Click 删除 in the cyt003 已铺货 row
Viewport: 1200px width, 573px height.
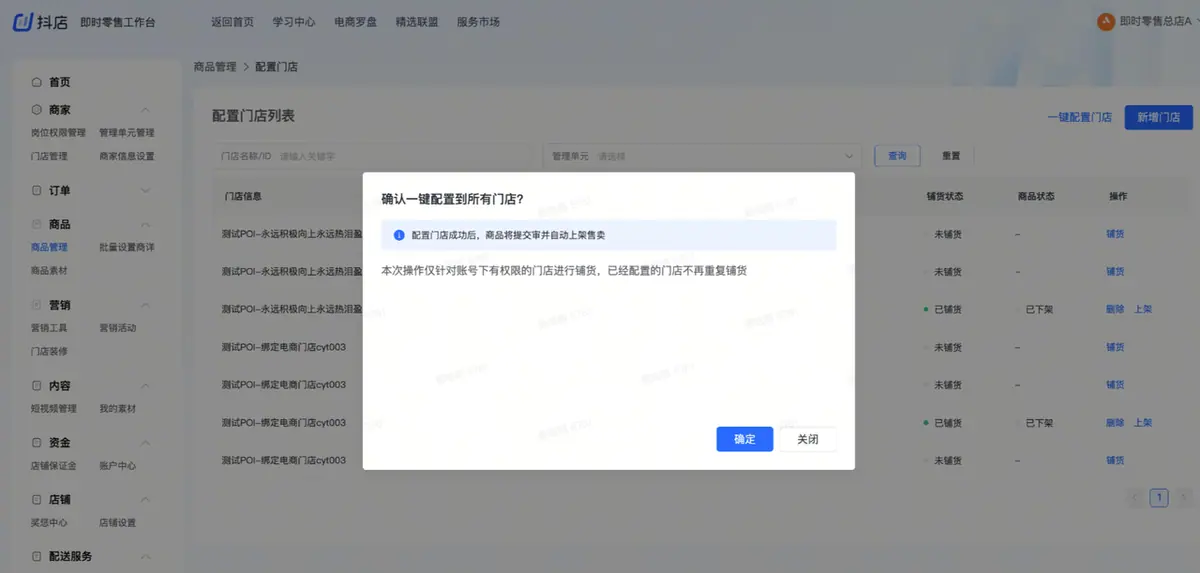(x=1115, y=423)
